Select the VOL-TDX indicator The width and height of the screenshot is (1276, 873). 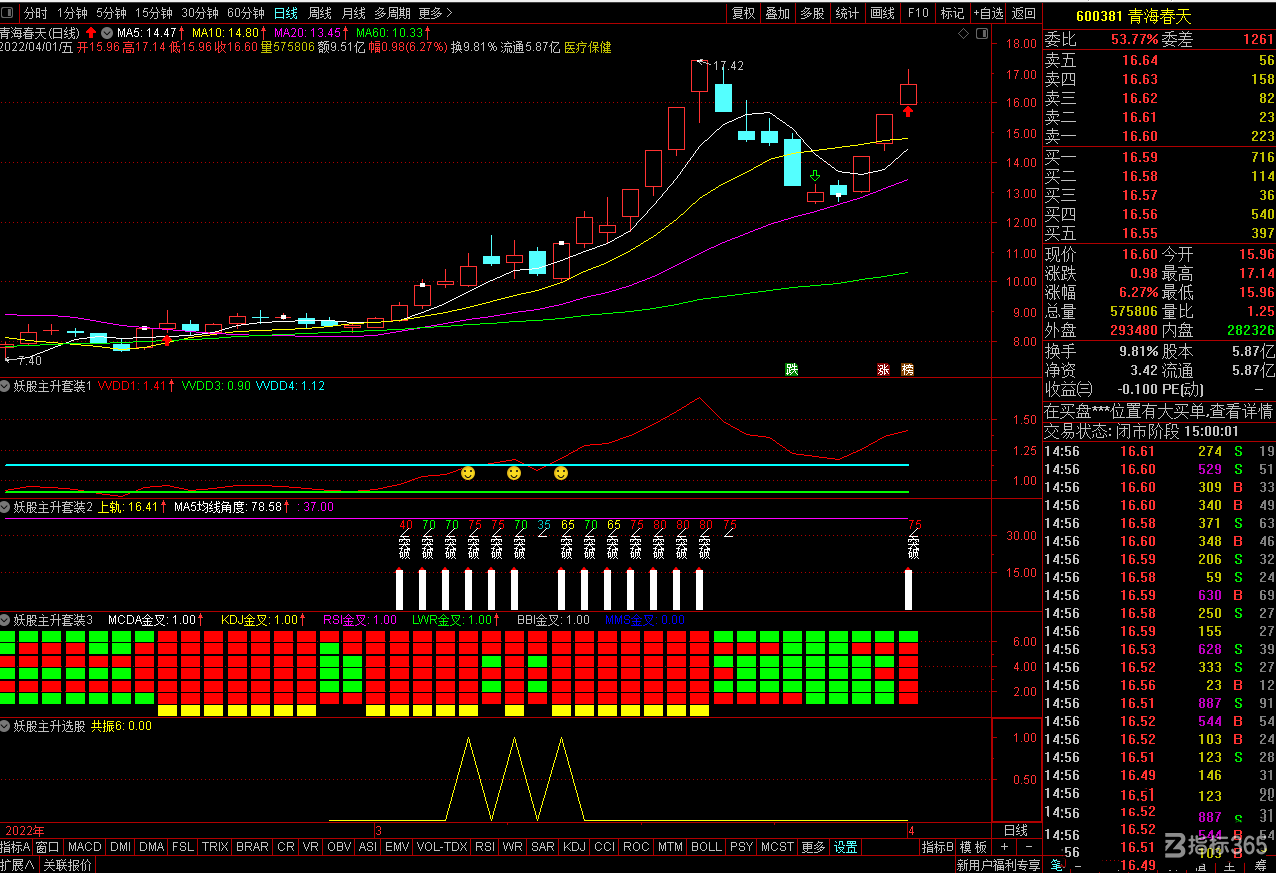tap(441, 847)
